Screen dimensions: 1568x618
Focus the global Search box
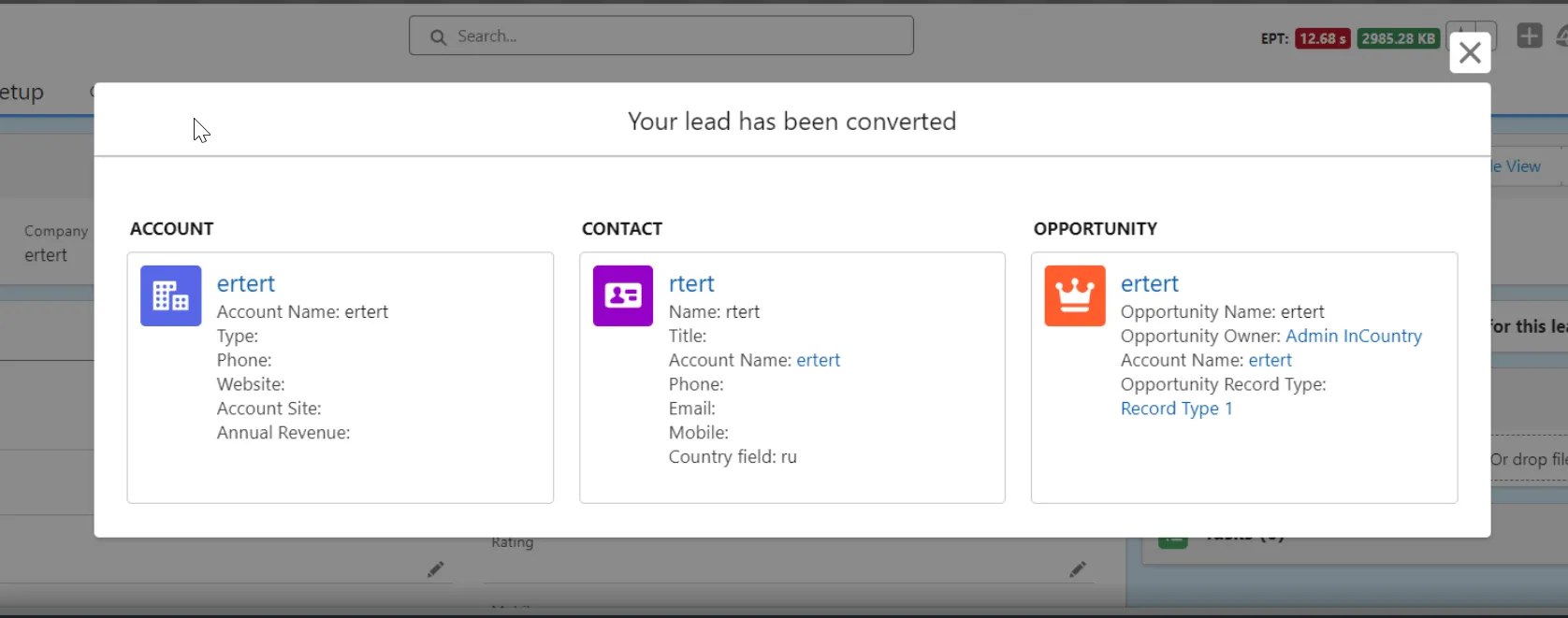674,36
